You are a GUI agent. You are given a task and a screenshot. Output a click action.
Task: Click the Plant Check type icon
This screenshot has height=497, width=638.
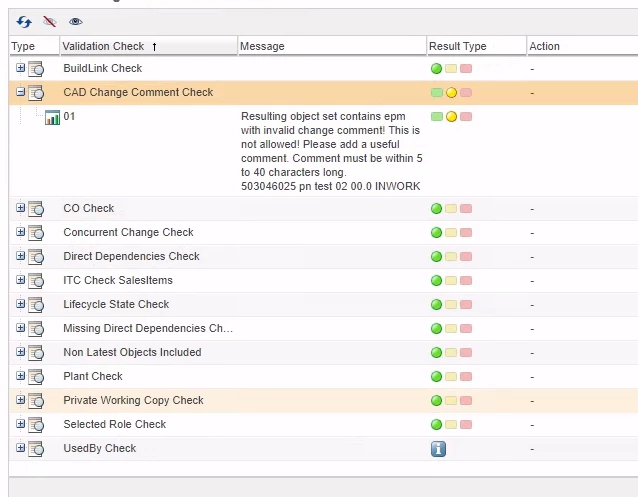tap(36, 377)
